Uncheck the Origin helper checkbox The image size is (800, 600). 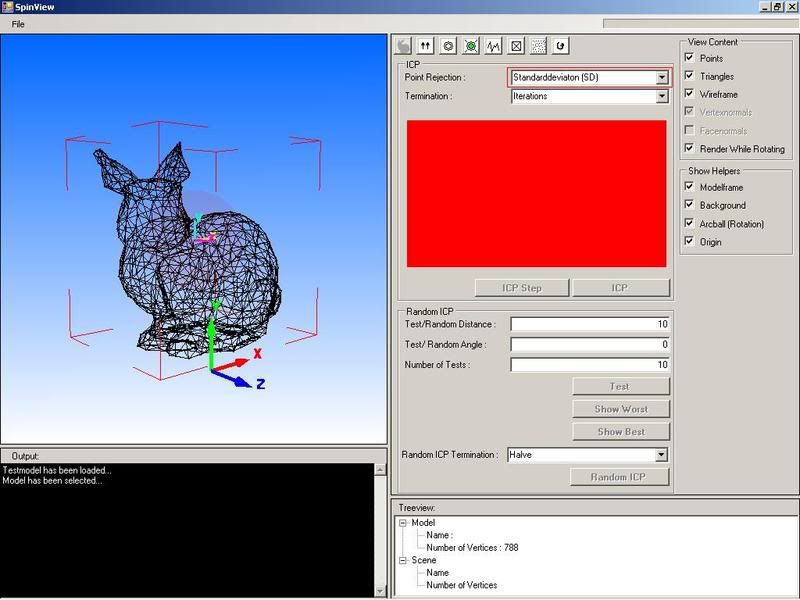pos(689,241)
